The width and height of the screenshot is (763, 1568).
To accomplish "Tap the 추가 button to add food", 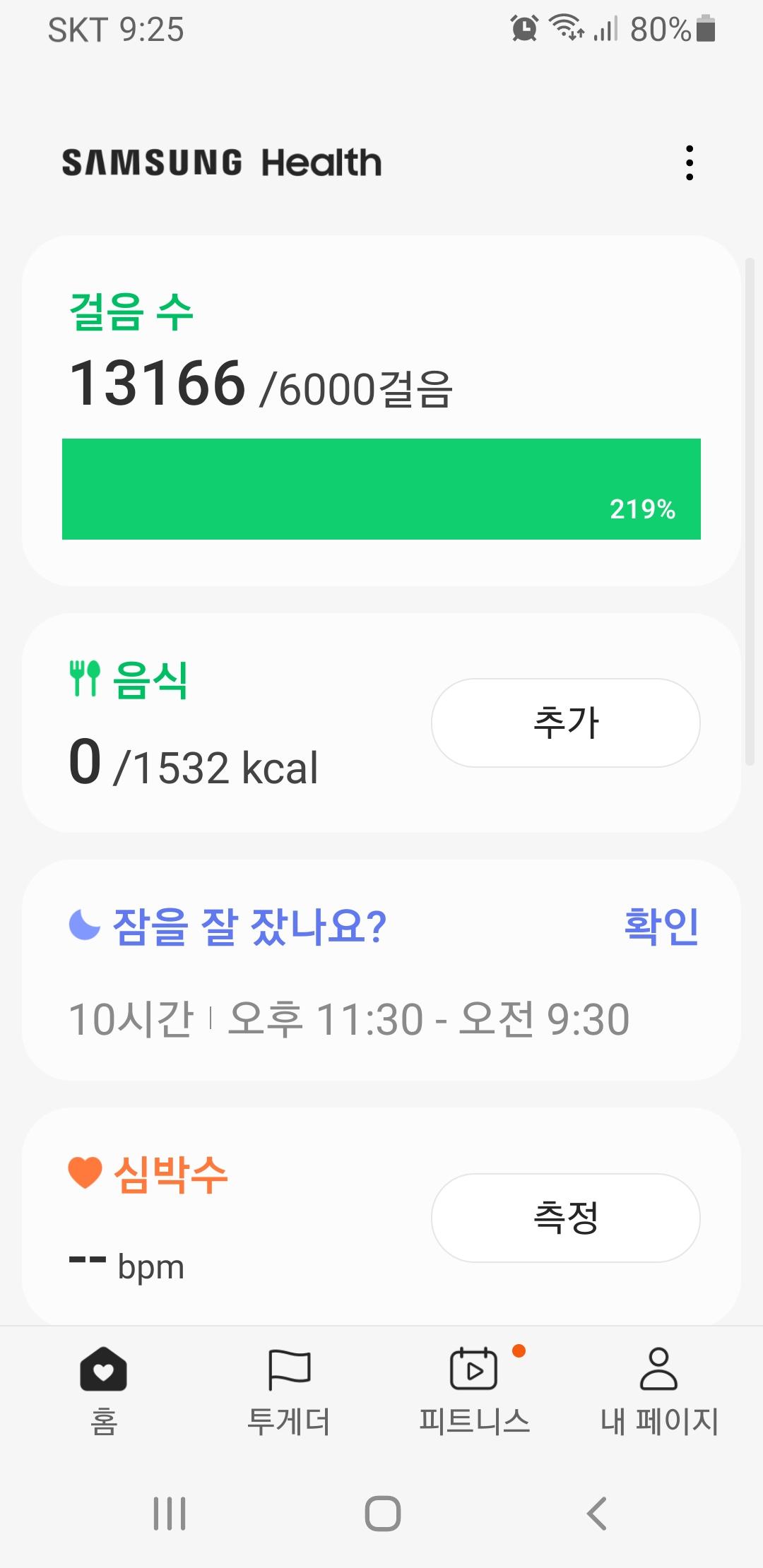I will [x=565, y=723].
